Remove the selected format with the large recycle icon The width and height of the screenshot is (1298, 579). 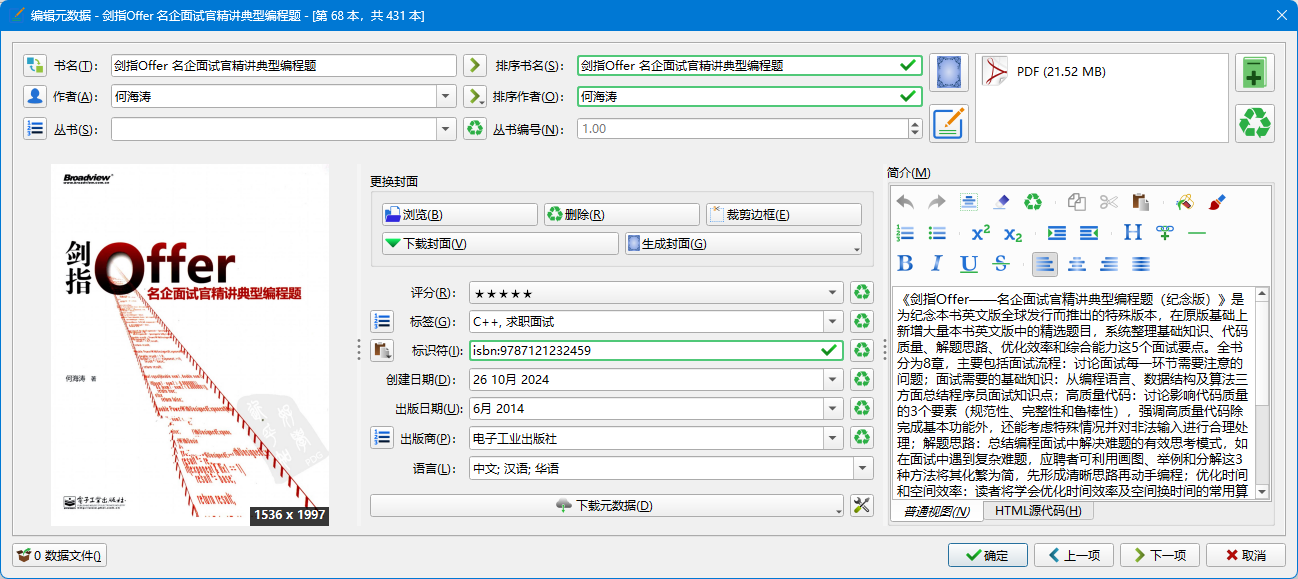(1255, 123)
